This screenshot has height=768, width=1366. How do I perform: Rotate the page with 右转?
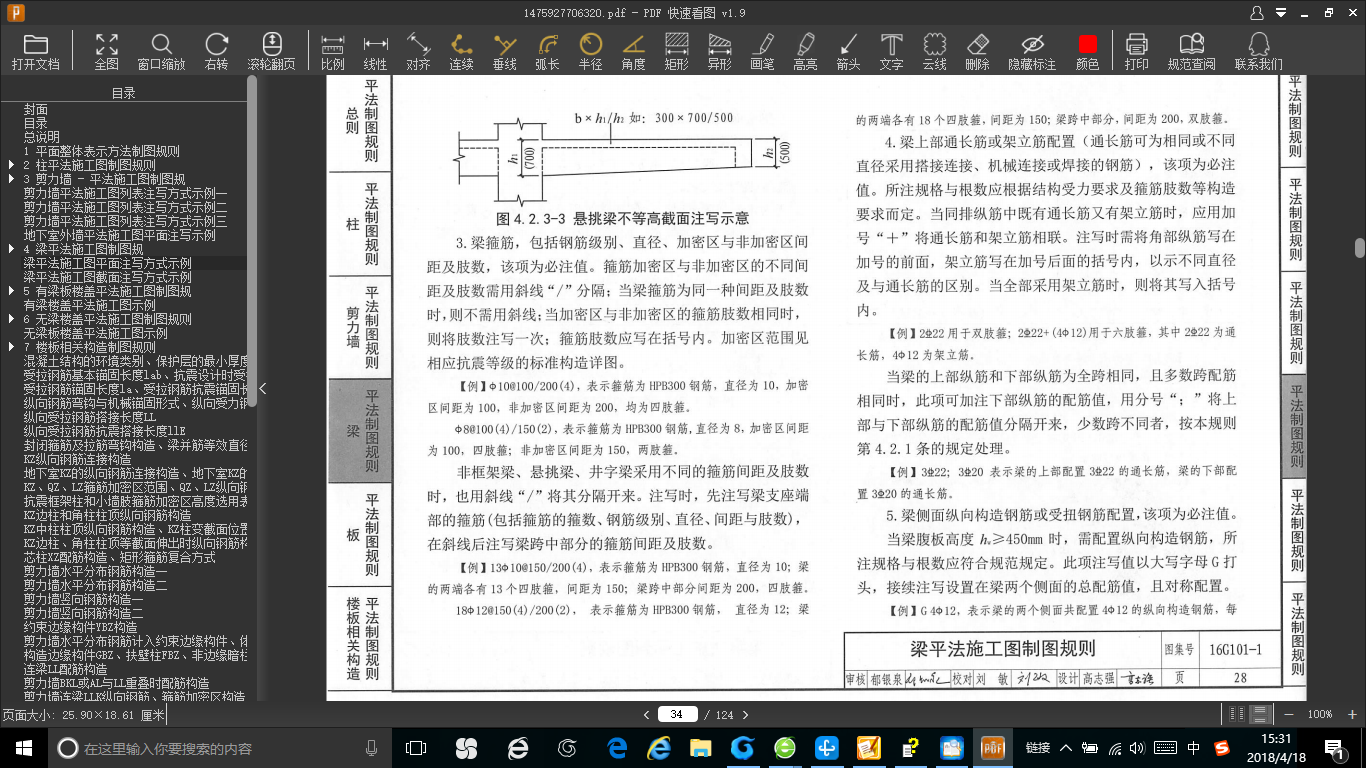coord(216,51)
